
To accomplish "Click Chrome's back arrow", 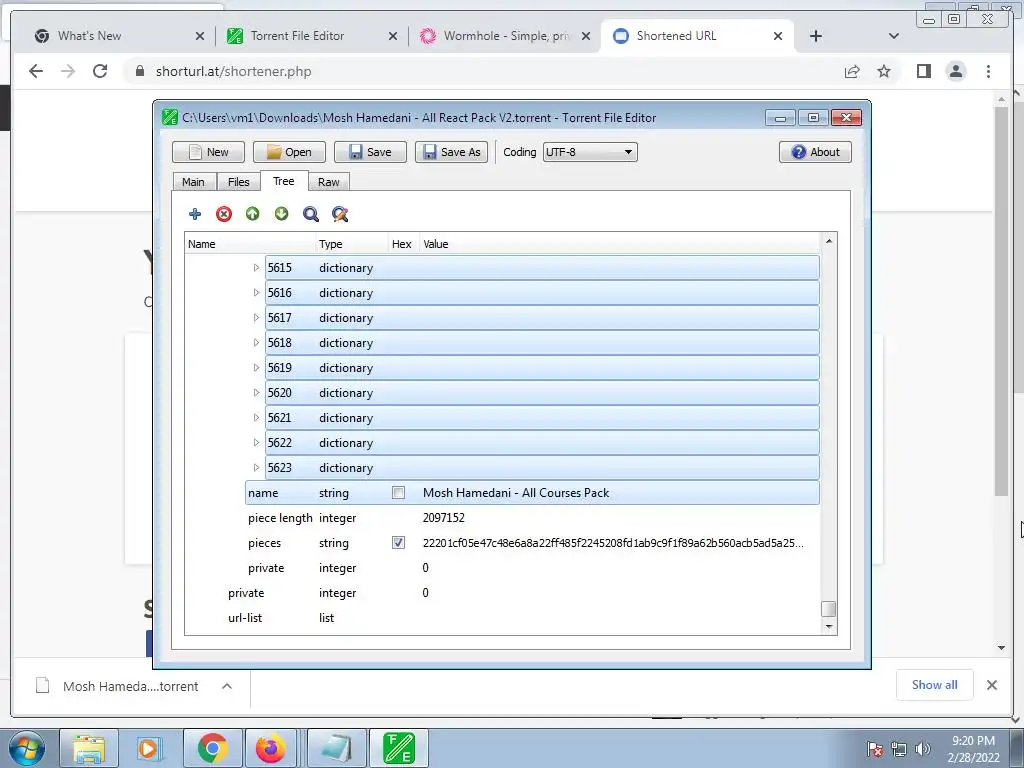I will point(36,71).
